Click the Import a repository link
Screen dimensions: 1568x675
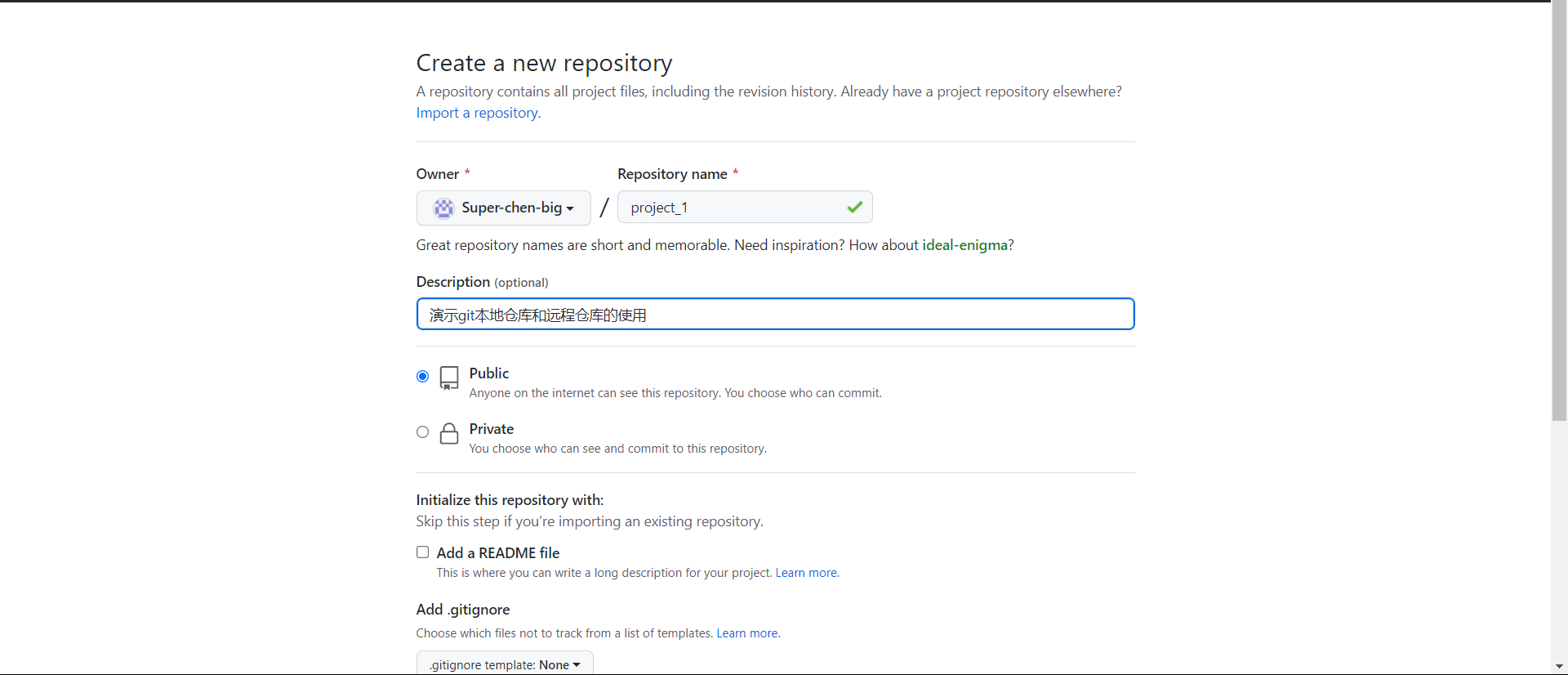pos(479,113)
